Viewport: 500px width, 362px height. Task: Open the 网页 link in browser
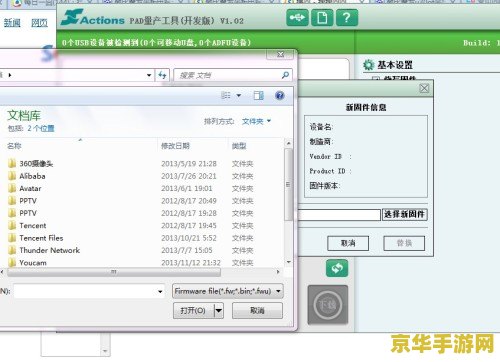pos(39,23)
